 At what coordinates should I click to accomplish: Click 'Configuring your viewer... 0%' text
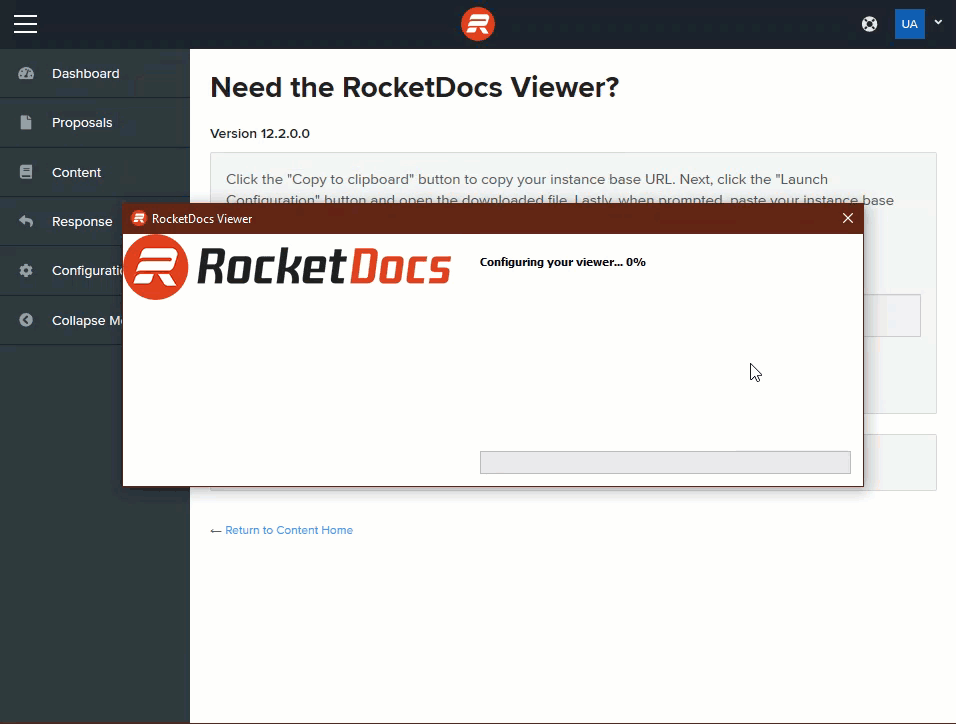tap(562, 262)
